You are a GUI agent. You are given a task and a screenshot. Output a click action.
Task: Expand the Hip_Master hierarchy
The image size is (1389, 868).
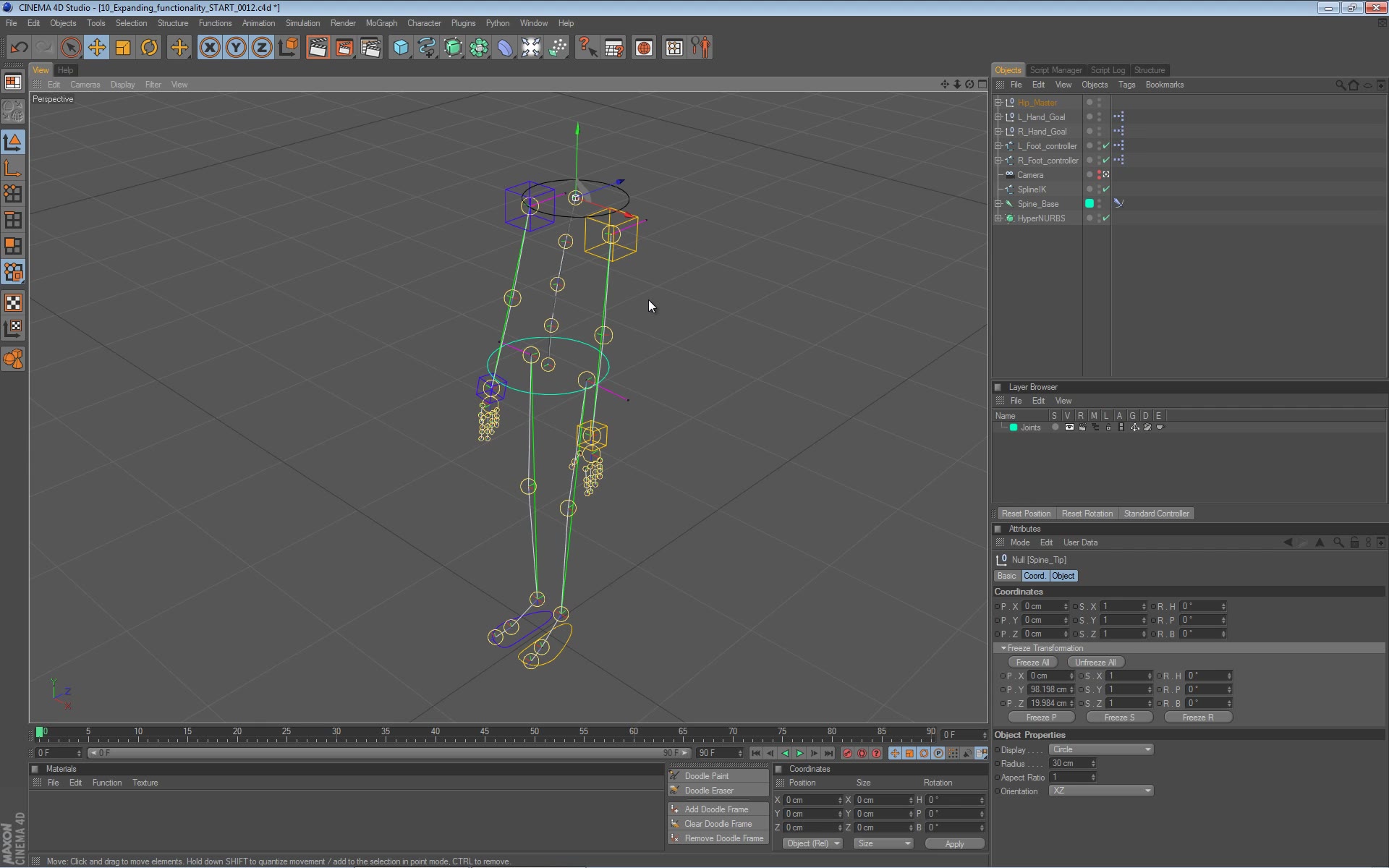click(998, 102)
